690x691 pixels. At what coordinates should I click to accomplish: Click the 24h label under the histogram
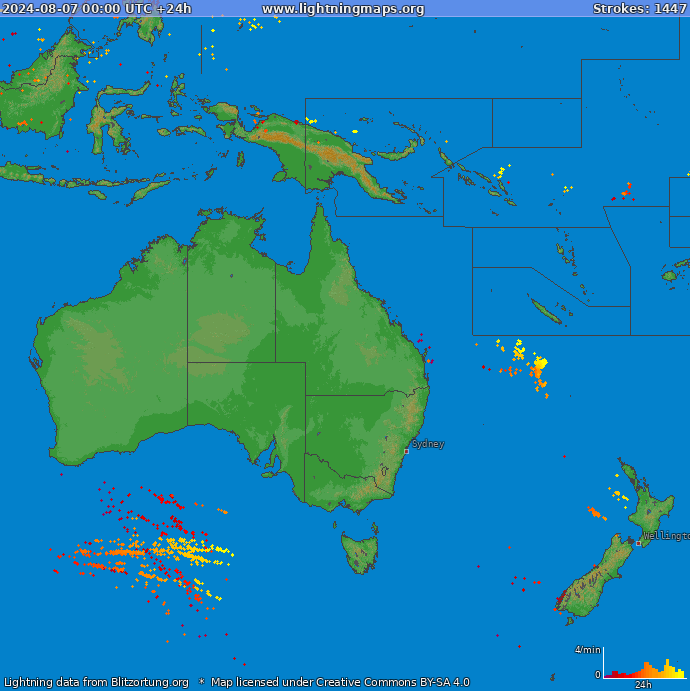644,685
